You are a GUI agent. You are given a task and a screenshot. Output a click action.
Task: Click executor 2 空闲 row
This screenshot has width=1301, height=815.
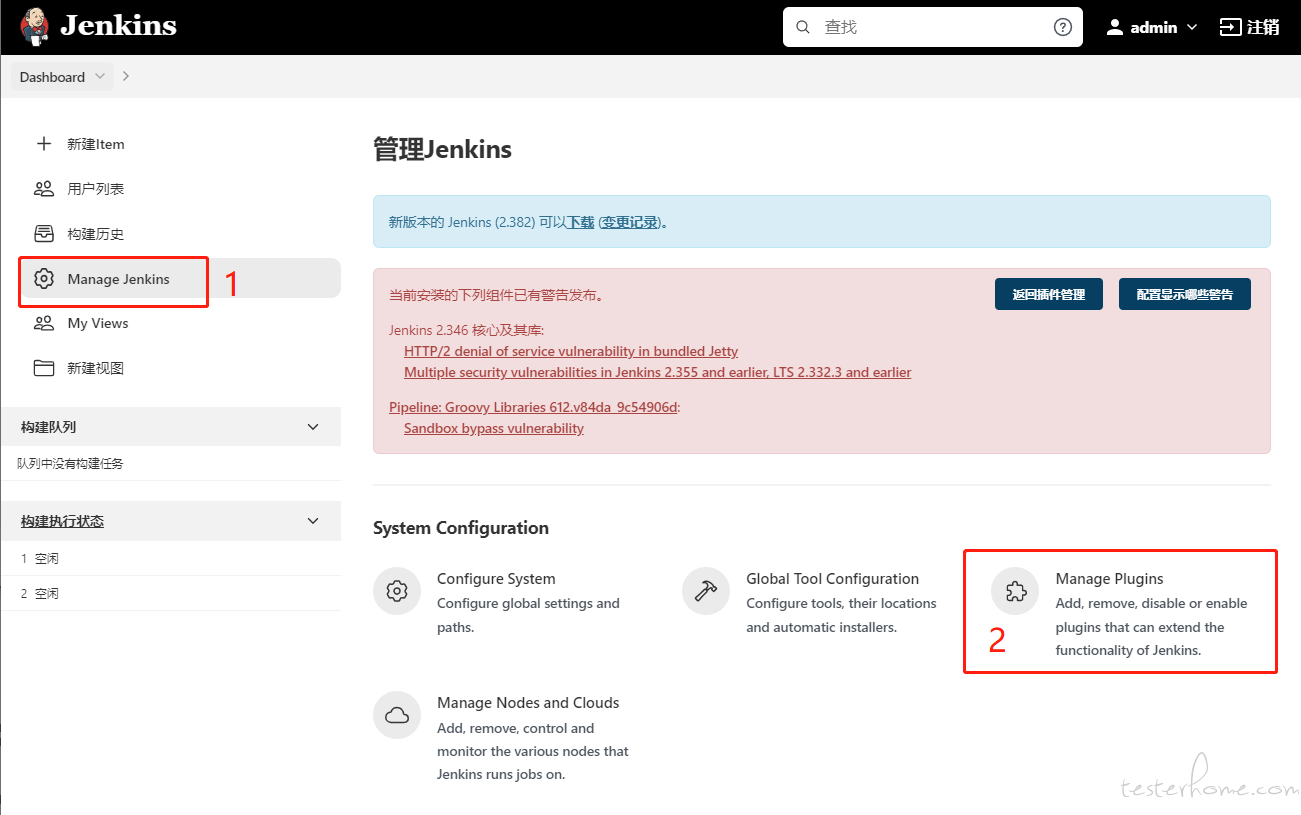coord(170,593)
